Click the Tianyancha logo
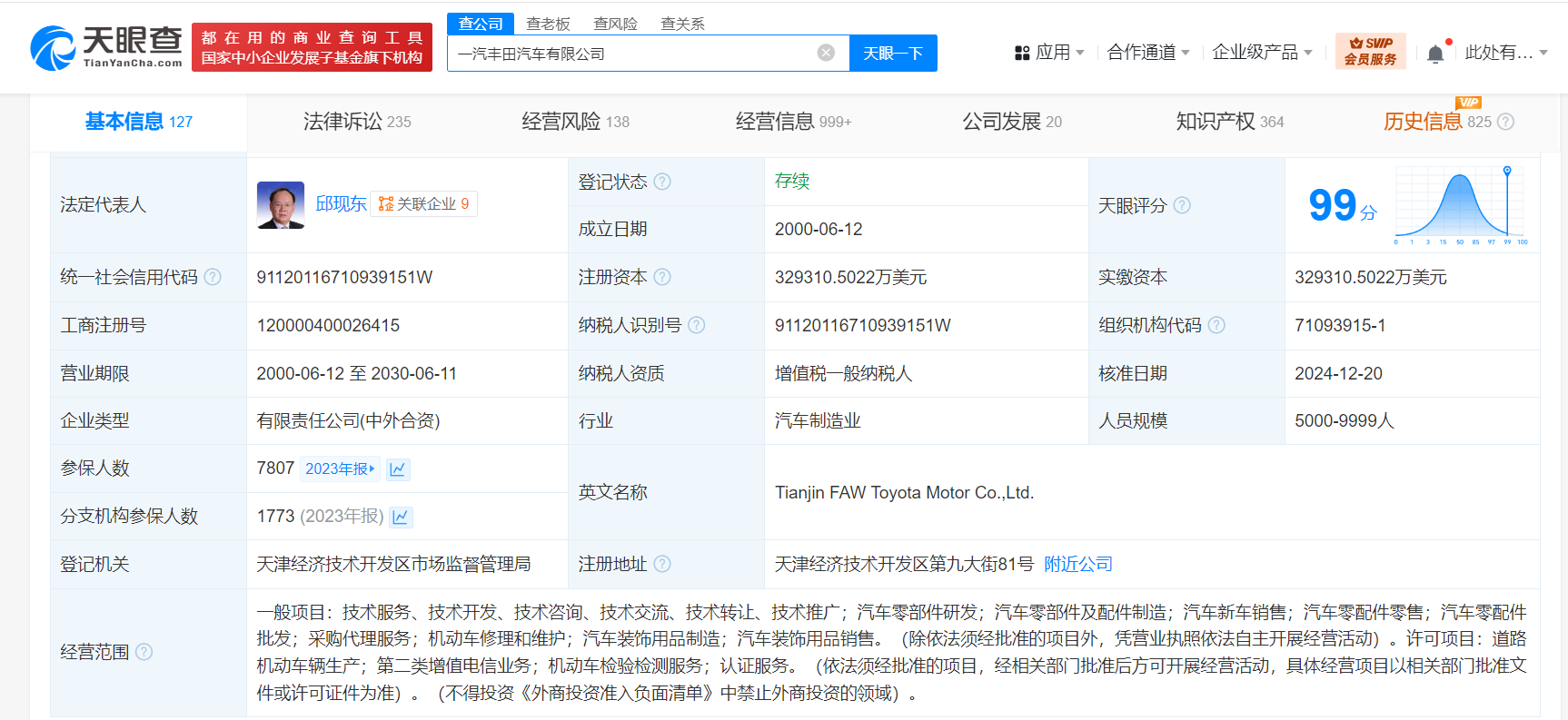1568x720 pixels. tap(106, 47)
